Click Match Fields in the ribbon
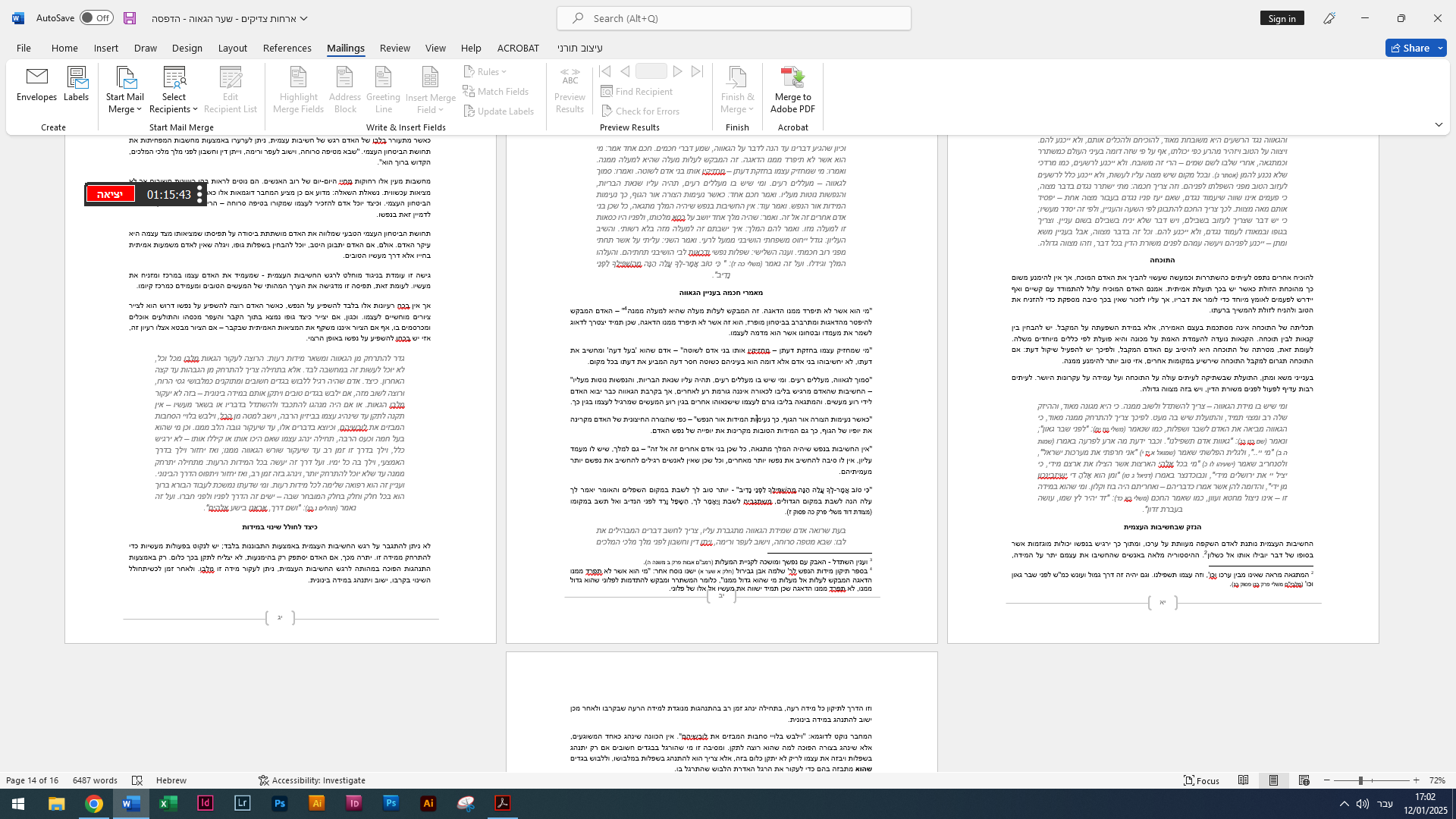This screenshot has height=819, width=1456. pyautogui.click(x=496, y=91)
